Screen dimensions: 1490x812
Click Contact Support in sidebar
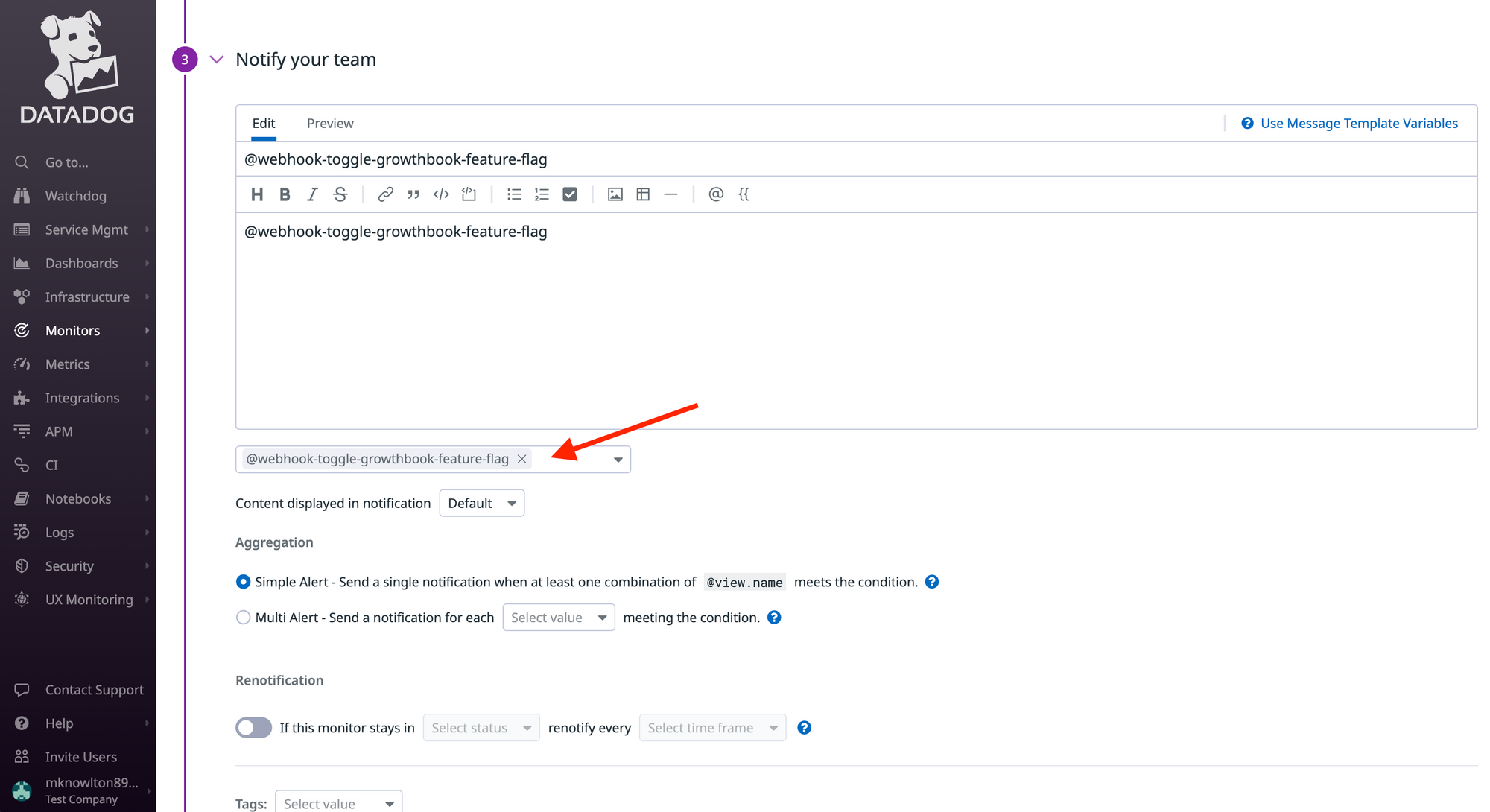point(78,690)
